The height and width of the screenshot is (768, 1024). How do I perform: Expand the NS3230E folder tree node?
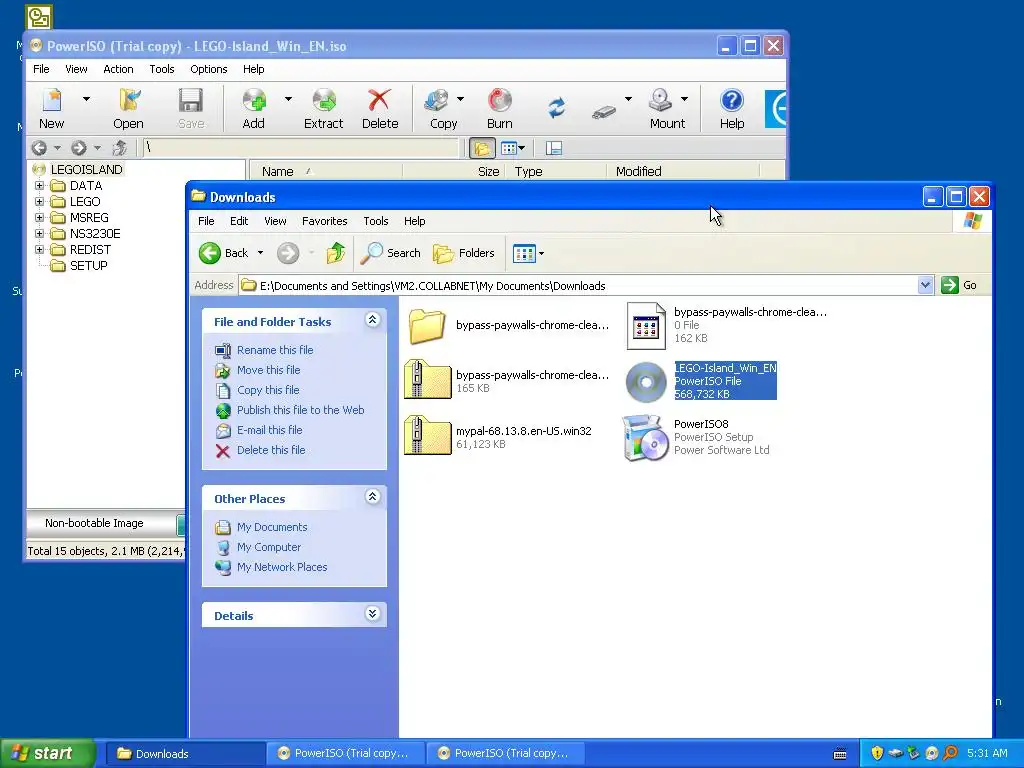pos(39,234)
